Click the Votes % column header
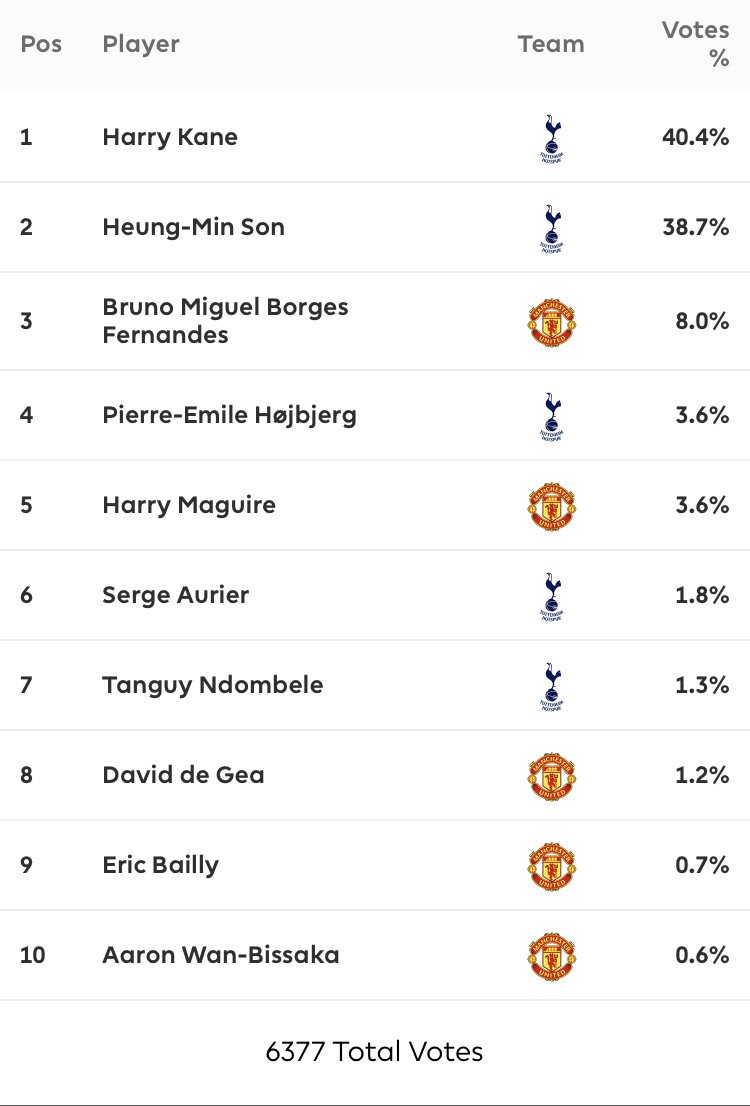 (x=696, y=45)
